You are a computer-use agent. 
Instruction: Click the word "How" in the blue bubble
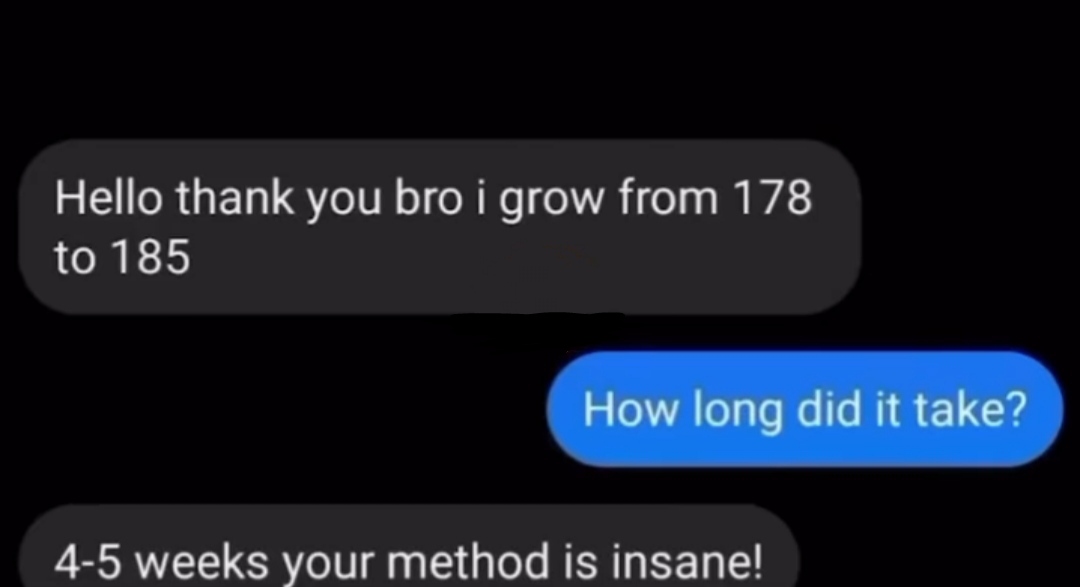click(630, 410)
